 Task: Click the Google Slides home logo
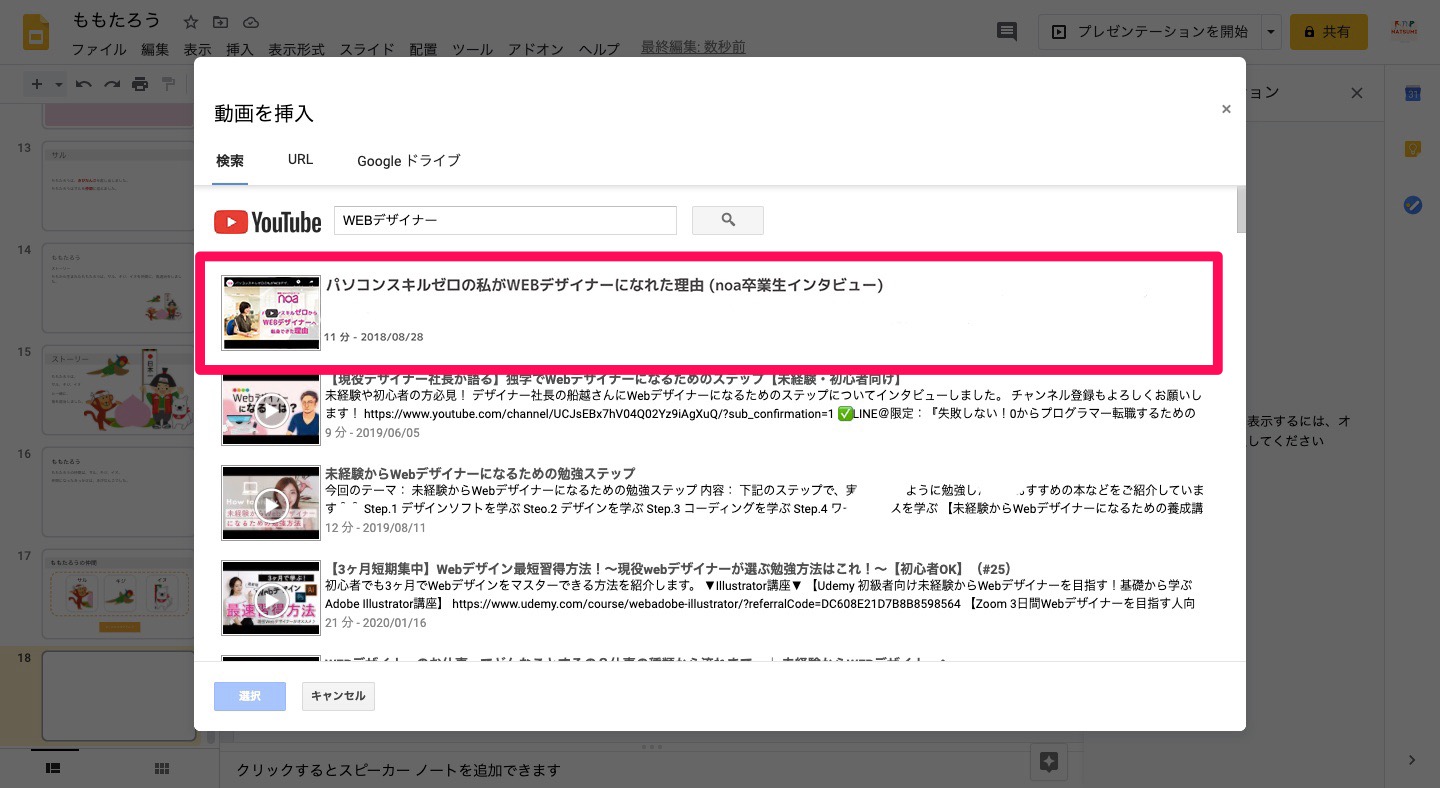(x=36, y=32)
